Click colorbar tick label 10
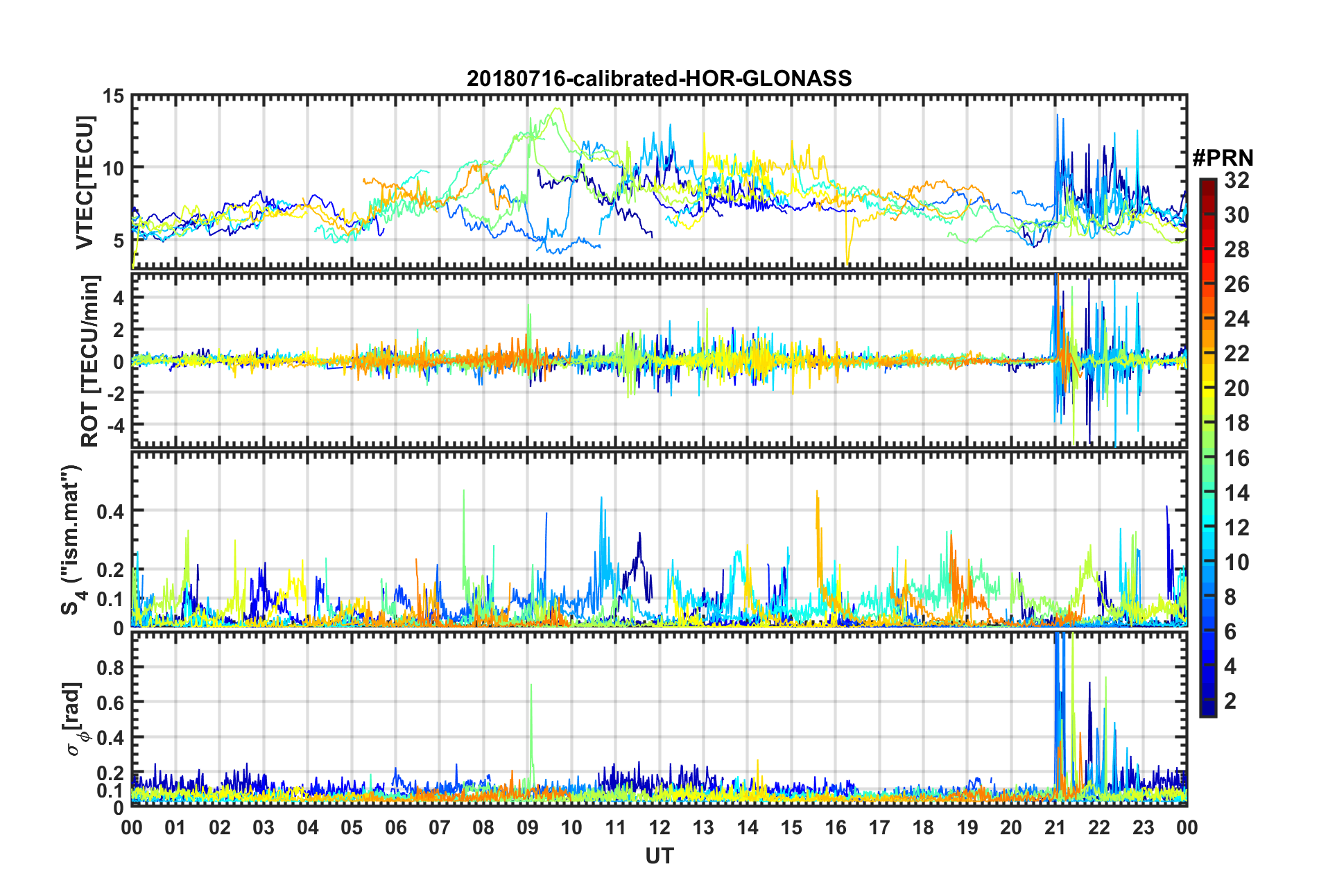This screenshot has width=1319, height=896. 1236,562
